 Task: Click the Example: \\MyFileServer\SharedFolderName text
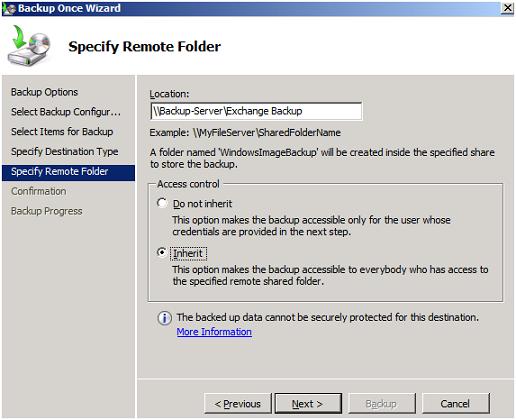click(245, 133)
